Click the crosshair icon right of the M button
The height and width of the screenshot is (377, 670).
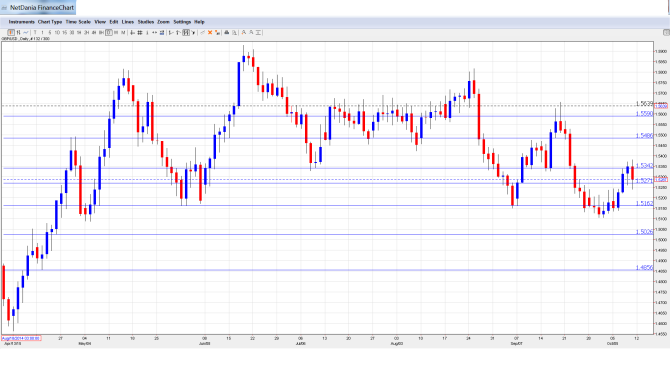(x=132, y=32)
